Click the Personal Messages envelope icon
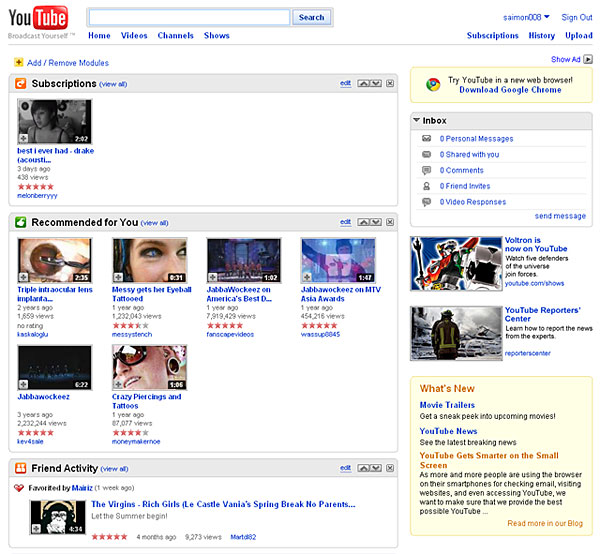 tap(426, 138)
